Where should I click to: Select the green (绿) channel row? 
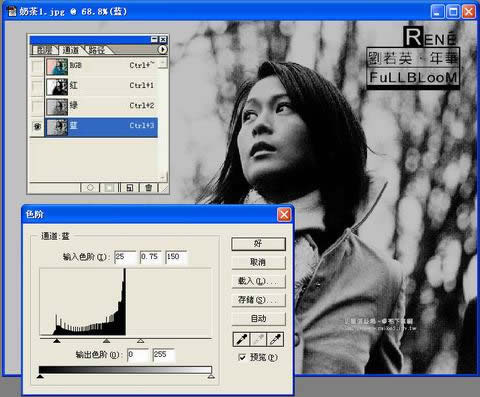point(101,106)
